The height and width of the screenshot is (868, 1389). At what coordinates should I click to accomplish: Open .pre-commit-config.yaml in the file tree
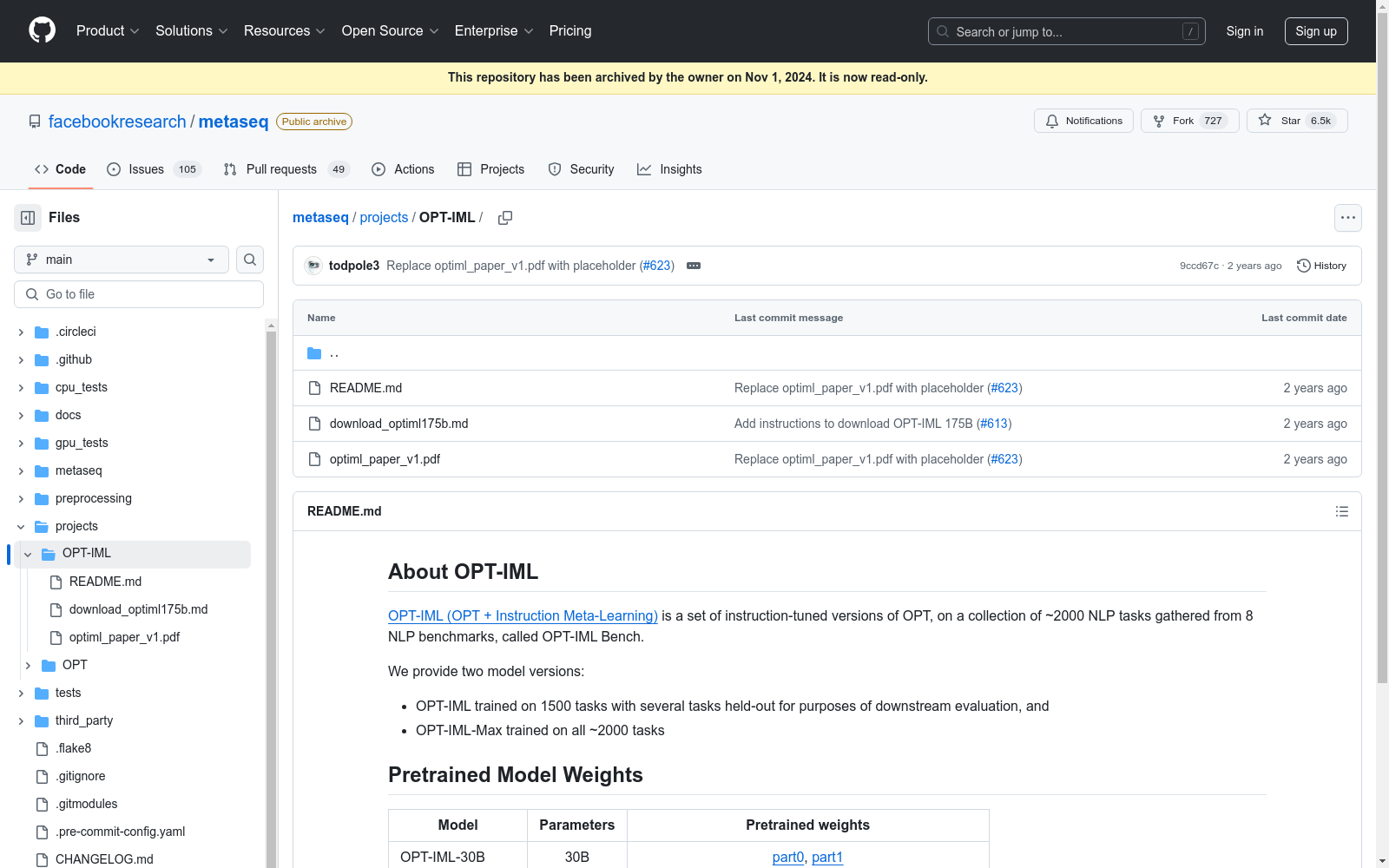coord(120,832)
